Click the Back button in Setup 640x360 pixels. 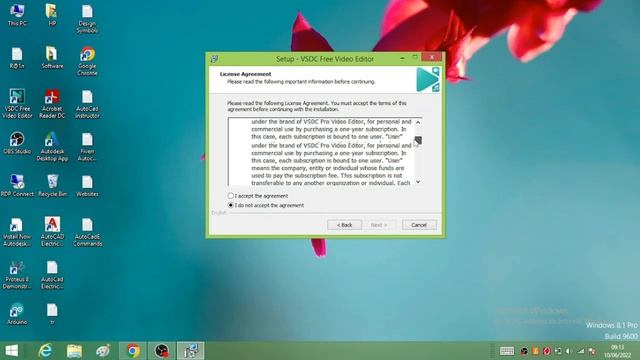coord(344,225)
